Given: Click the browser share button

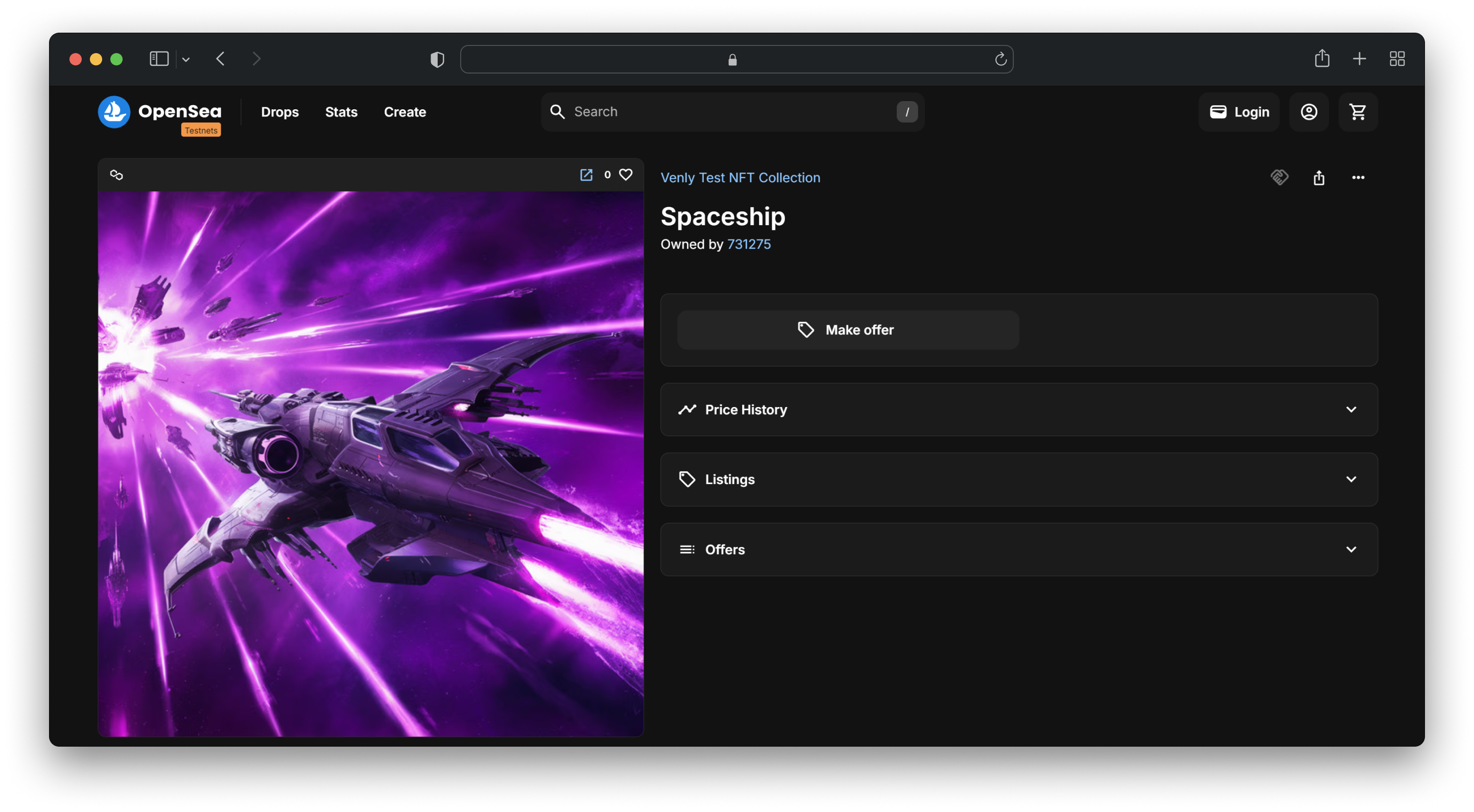Looking at the screenshot, I should coord(1322,58).
